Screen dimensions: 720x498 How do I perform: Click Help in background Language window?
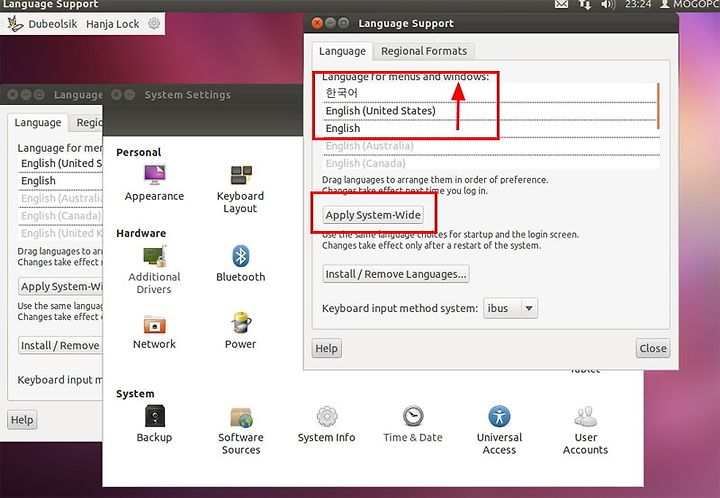click(x=22, y=420)
